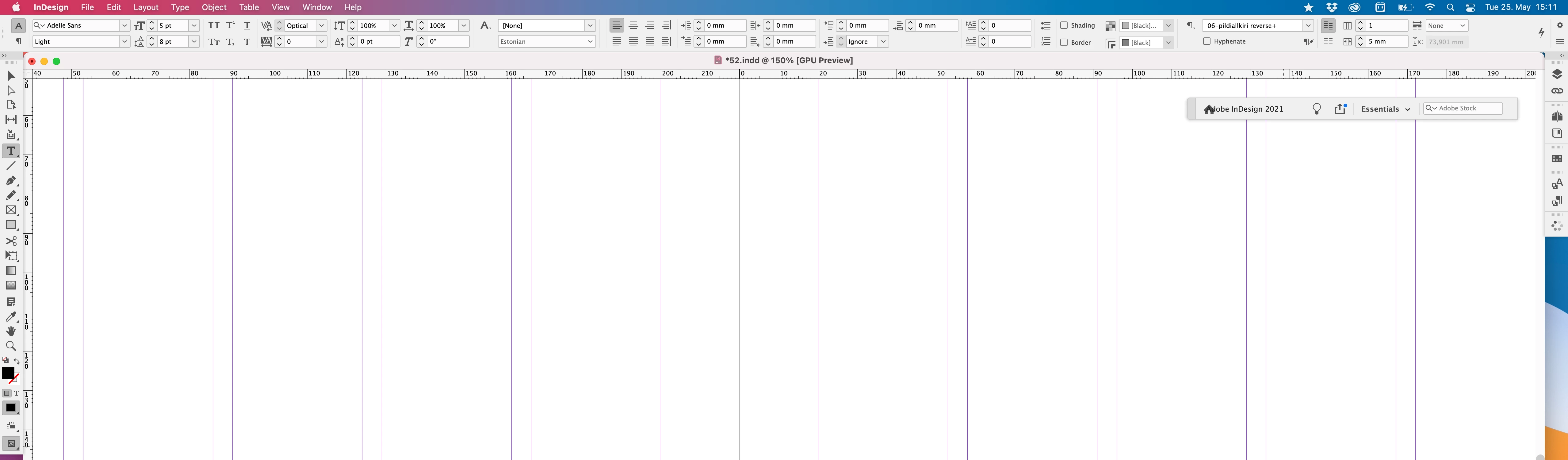Toggle the Hyphenate checkbox
Screen dimensions: 1568x460
tap(1207, 41)
